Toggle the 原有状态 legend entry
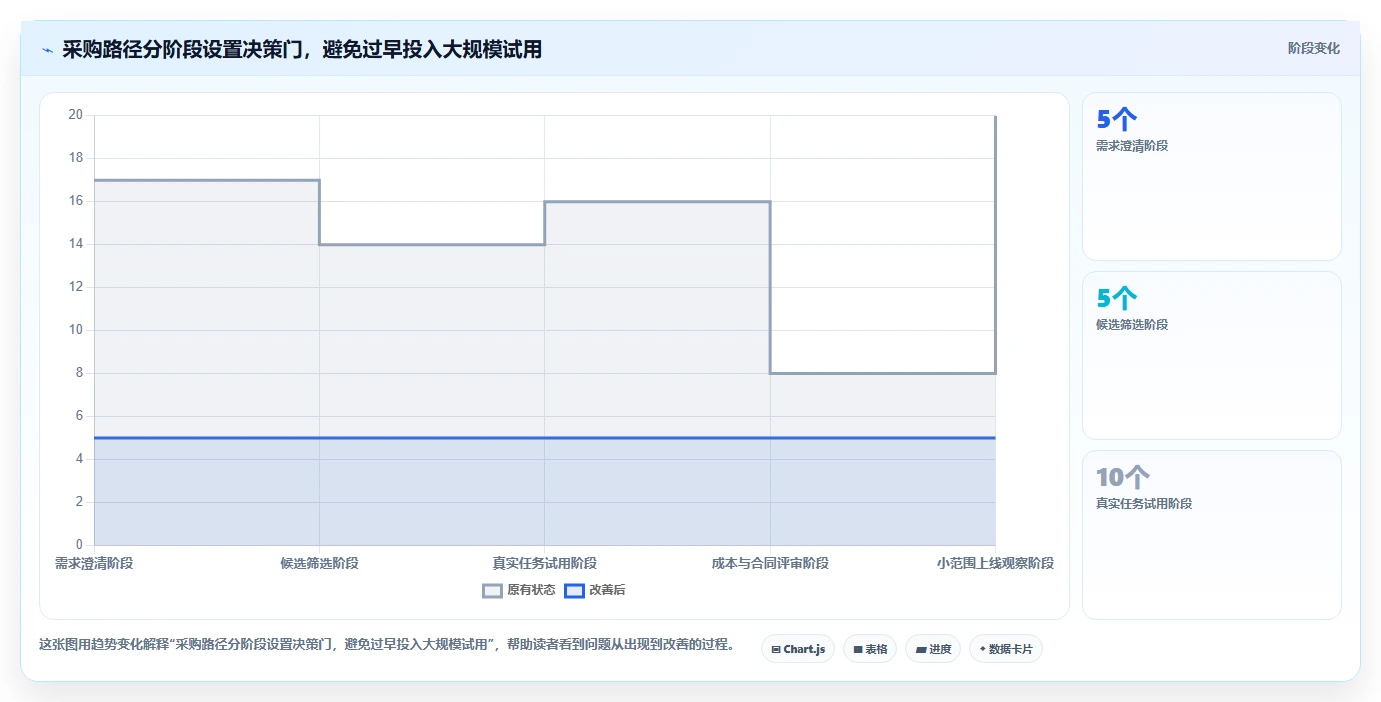1381x702 pixels. pos(519,590)
